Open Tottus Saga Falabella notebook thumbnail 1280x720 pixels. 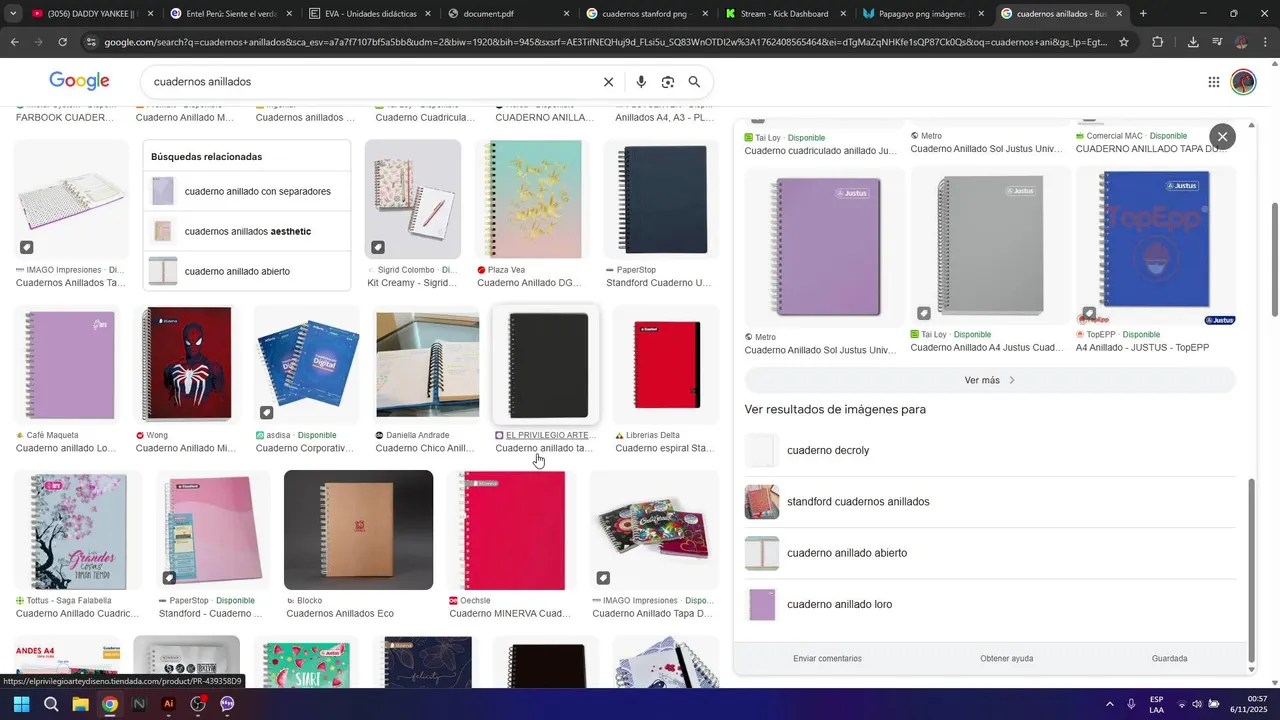coord(77,530)
